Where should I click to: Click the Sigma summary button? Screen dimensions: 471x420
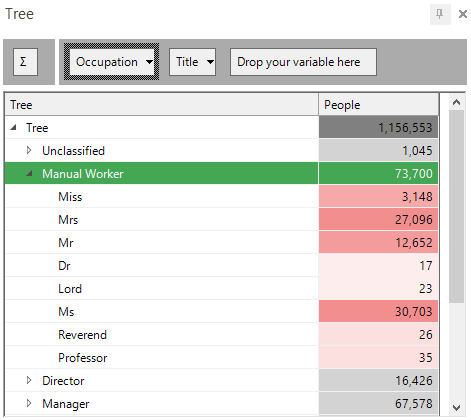point(25,62)
